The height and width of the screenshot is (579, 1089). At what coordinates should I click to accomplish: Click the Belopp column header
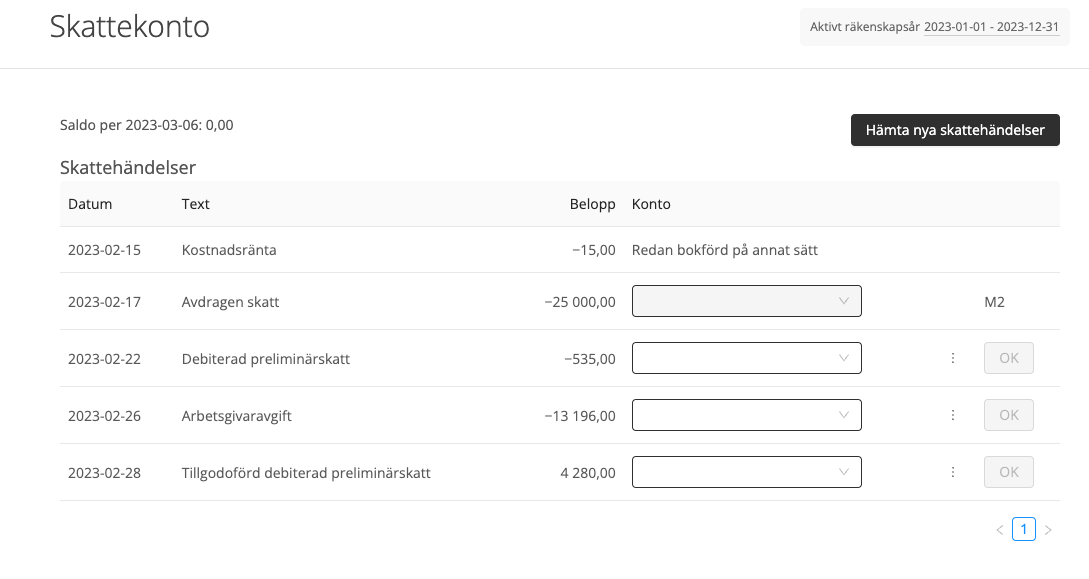(x=592, y=204)
